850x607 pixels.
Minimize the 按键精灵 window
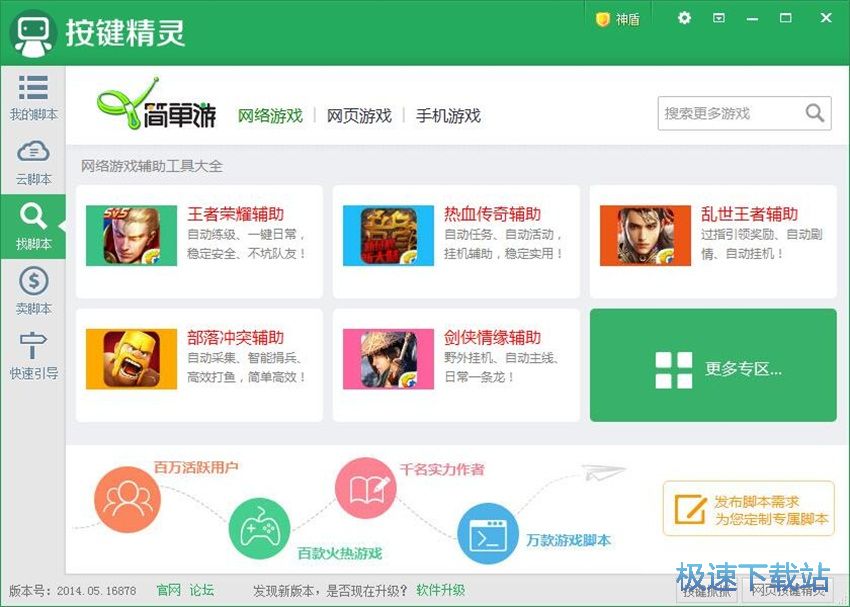coord(752,19)
